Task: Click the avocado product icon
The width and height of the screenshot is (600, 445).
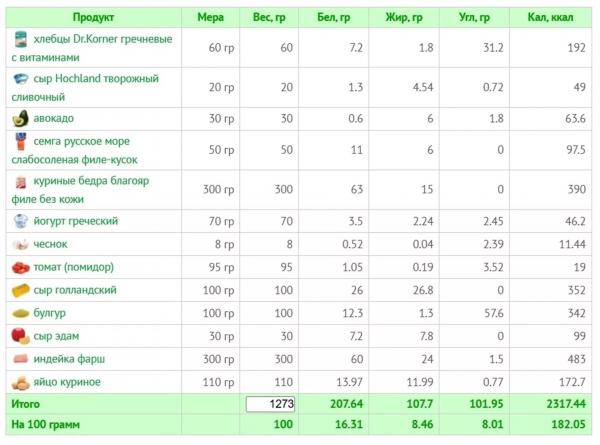Action: click(21, 118)
